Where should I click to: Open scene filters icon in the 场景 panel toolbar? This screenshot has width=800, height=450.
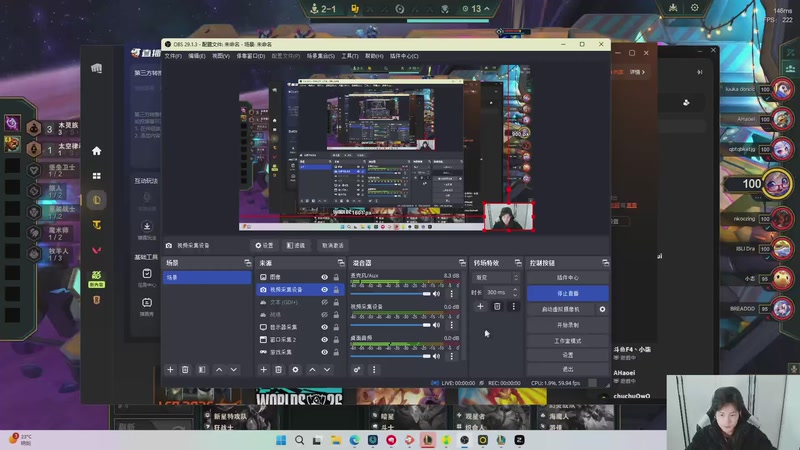pos(202,369)
